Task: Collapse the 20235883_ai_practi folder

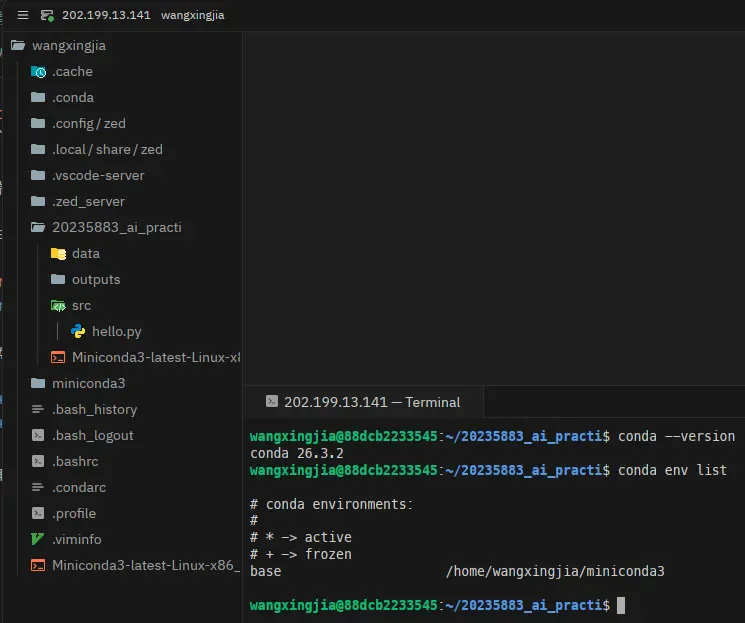Action: click(x=116, y=228)
